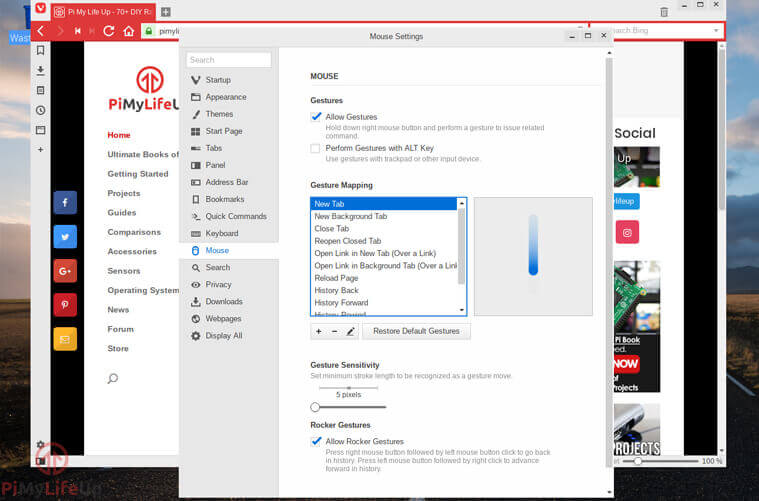Open Projects link on website

(x=124, y=193)
